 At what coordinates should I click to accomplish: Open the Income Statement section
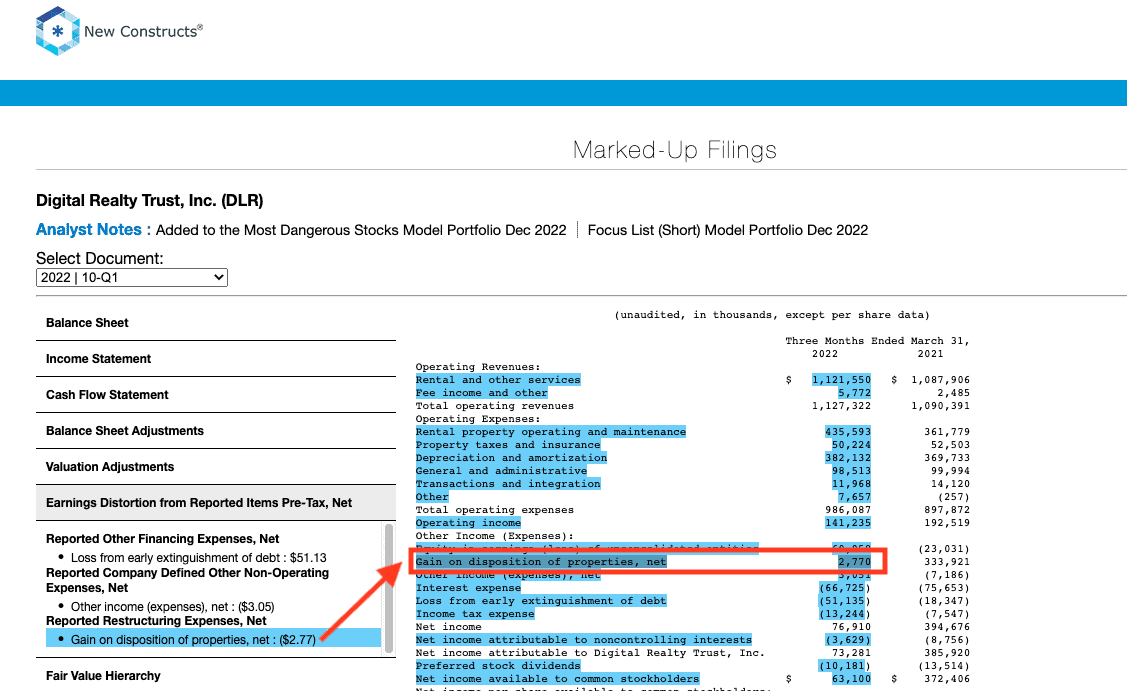pos(216,359)
